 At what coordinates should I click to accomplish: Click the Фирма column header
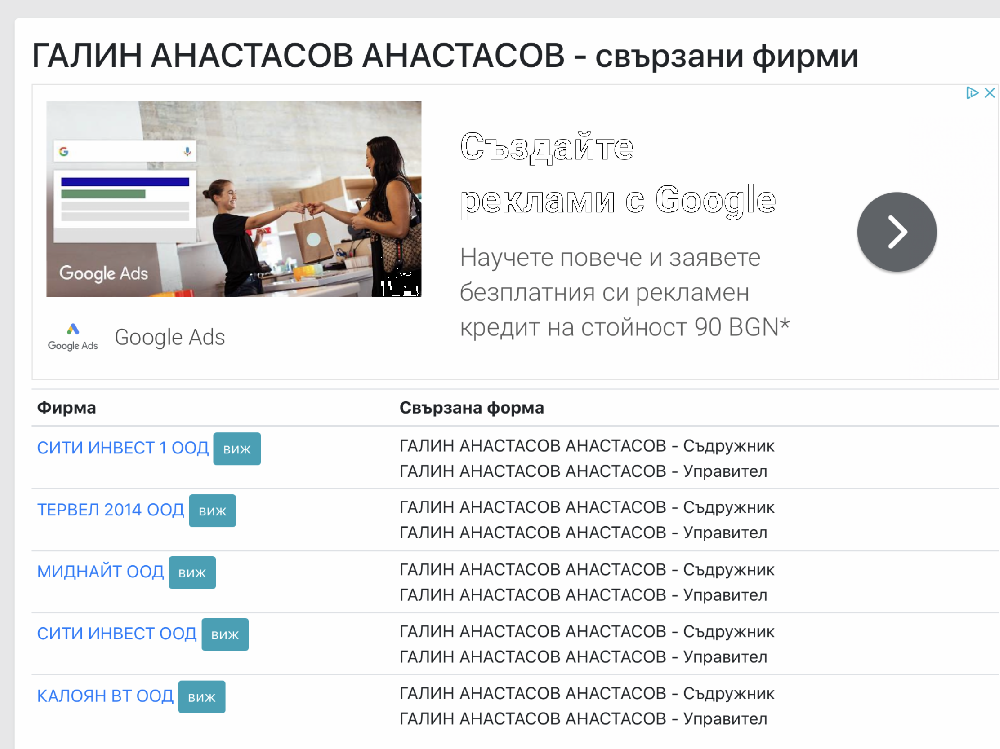66,408
